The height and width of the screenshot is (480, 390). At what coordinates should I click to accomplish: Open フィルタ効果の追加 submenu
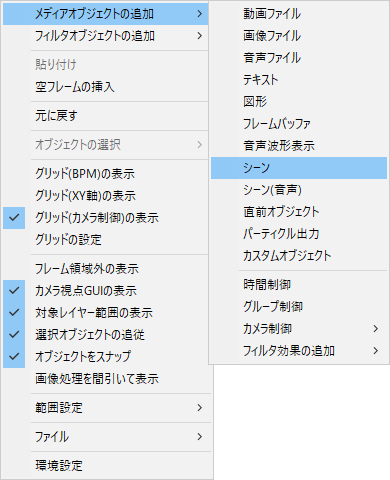point(299,351)
